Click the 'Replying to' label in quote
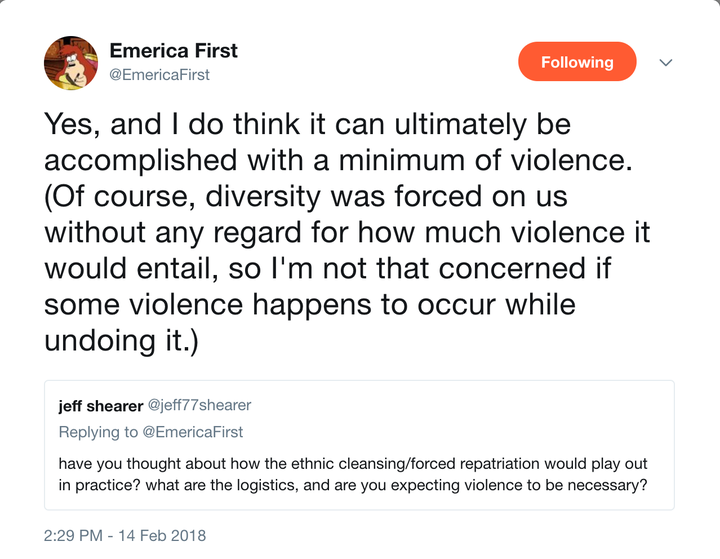This screenshot has width=720, height=559. [x=98, y=432]
